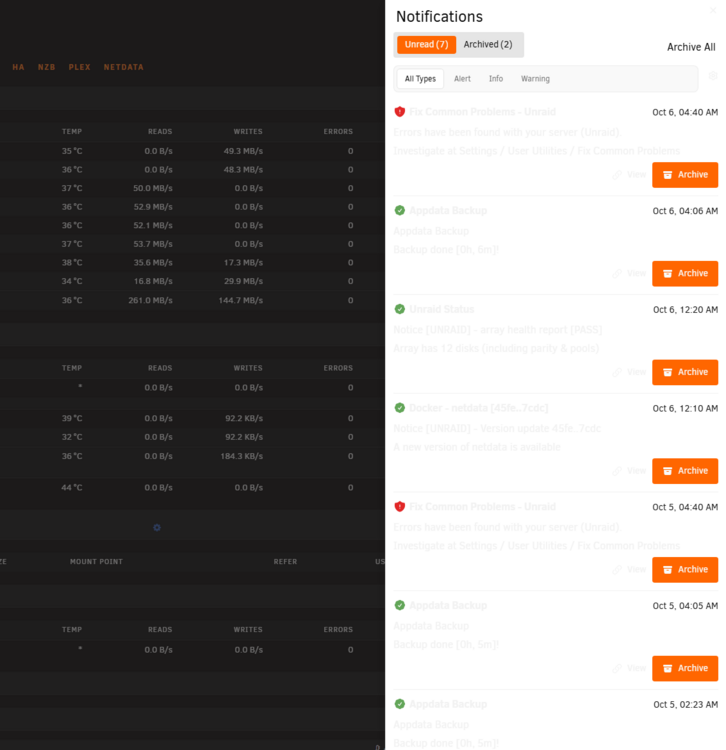Open the PLEX link in dashboard
The width and height of the screenshot is (726, 750).
[x=79, y=67]
